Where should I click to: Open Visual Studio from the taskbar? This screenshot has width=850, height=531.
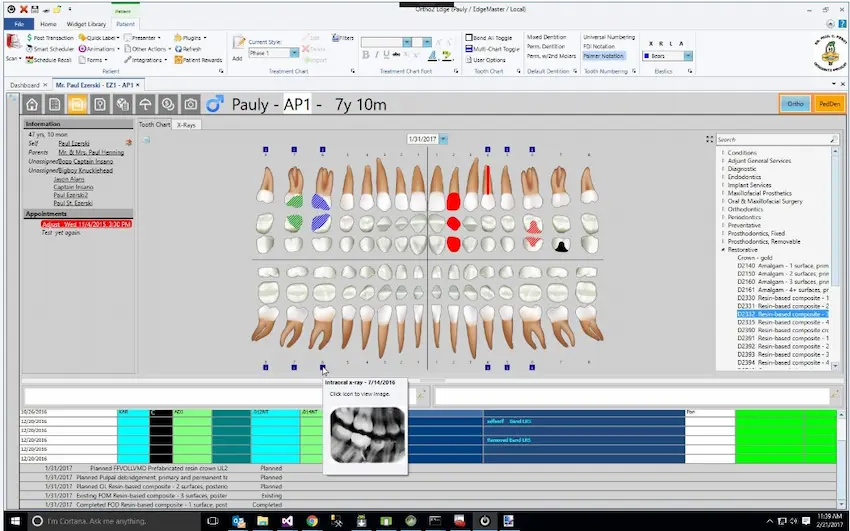[287, 521]
